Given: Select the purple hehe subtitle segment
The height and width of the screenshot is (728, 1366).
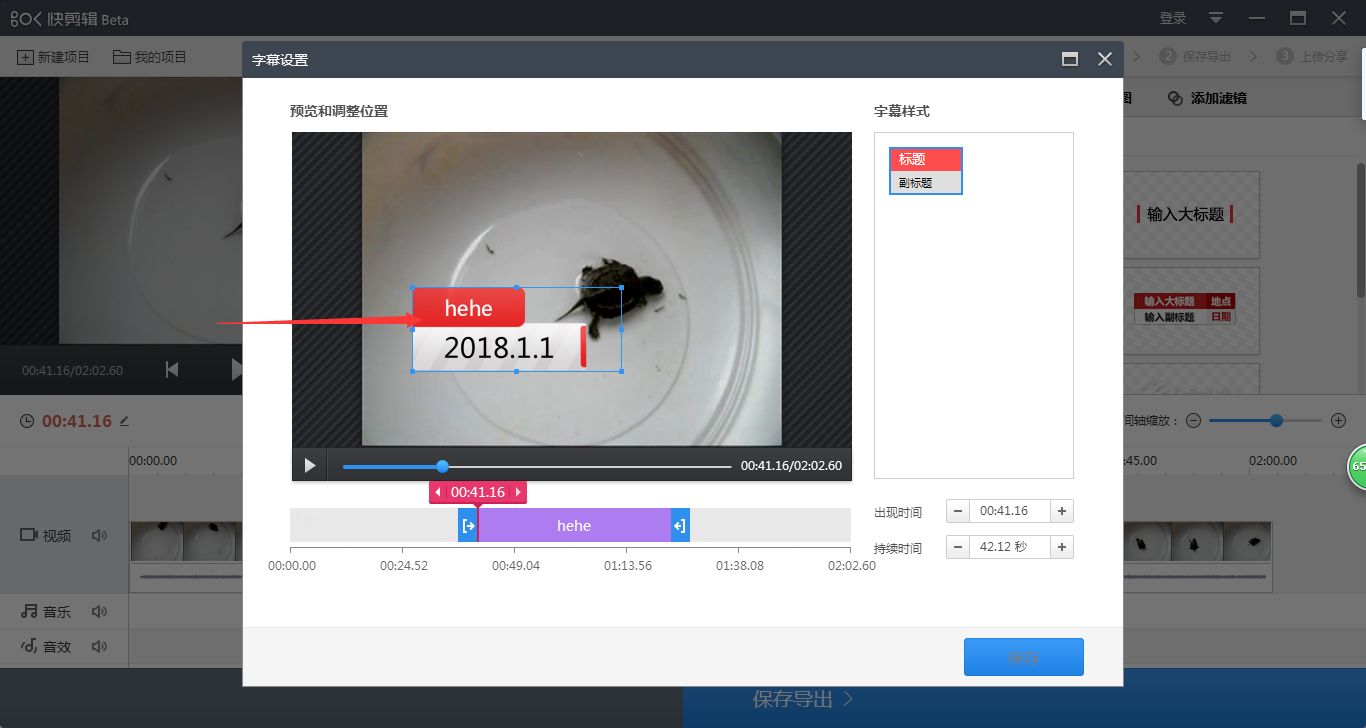Looking at the screenshot, I should (x=573, y=525).
